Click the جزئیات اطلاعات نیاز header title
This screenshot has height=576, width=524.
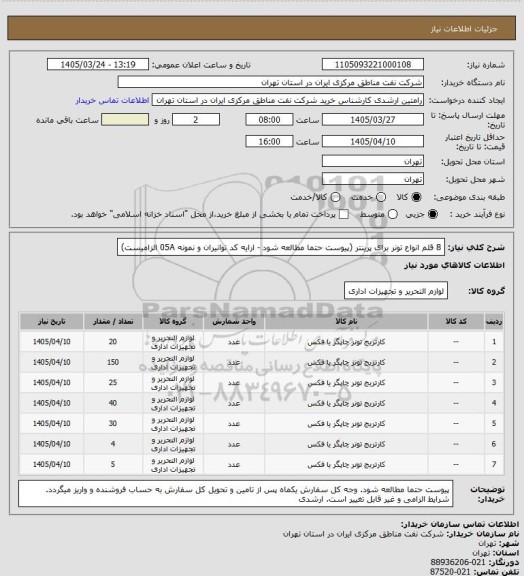pos(464,29)
